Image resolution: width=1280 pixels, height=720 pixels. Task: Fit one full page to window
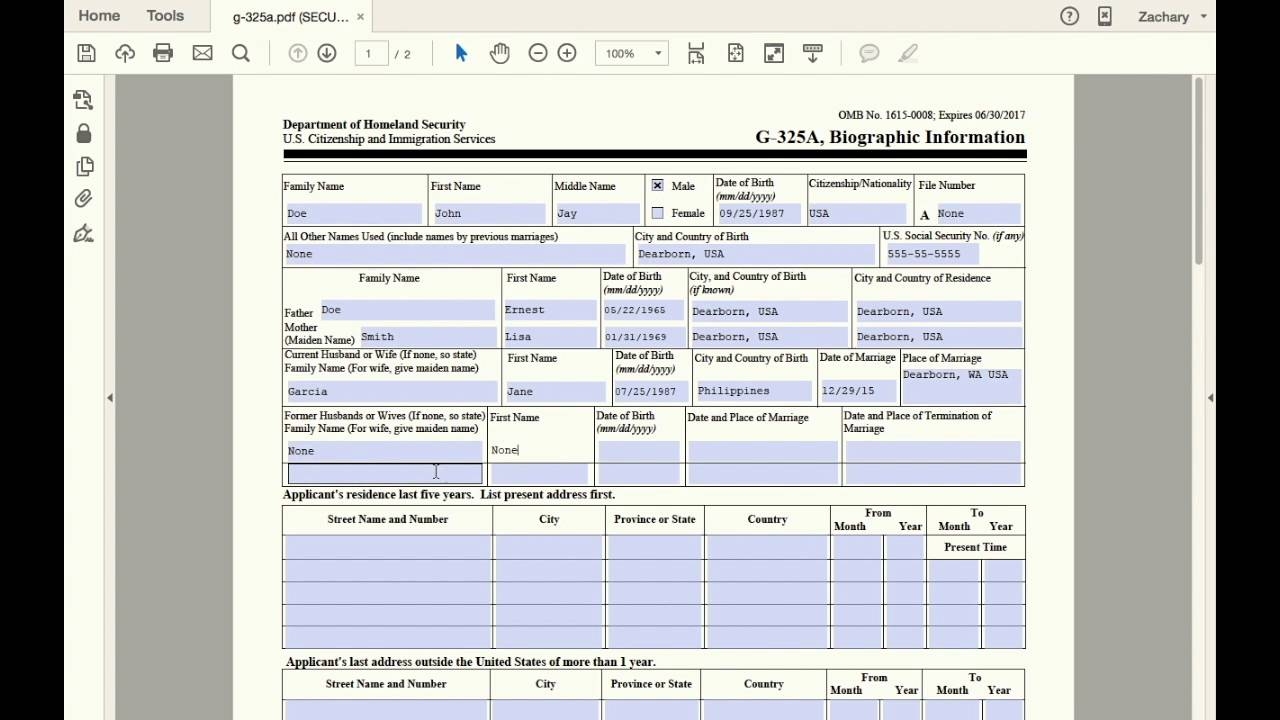point(735,53)
